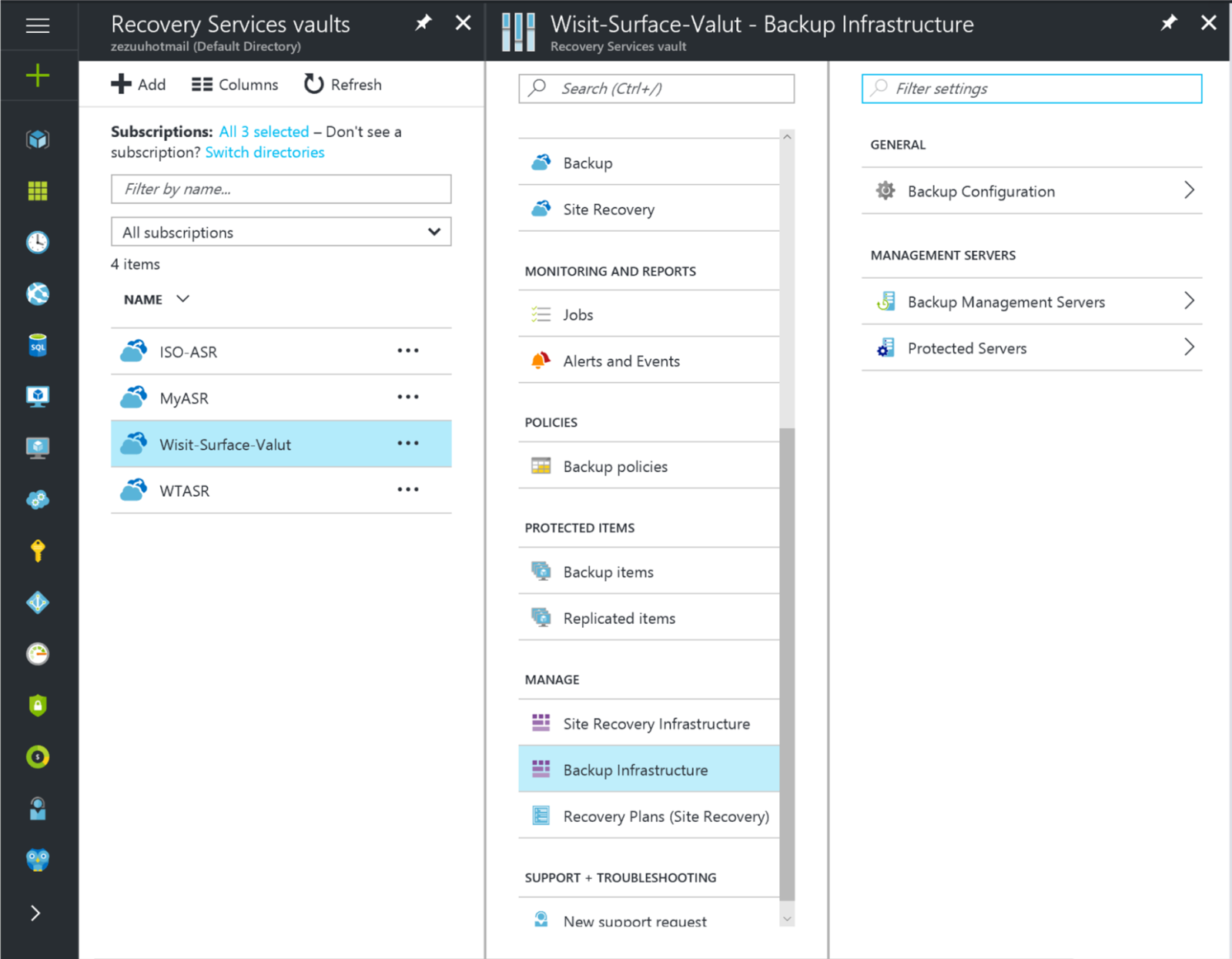The image size is (1232, 959).
Task: Click the green plus Create resource icon
Action: [x=37, y=75]
